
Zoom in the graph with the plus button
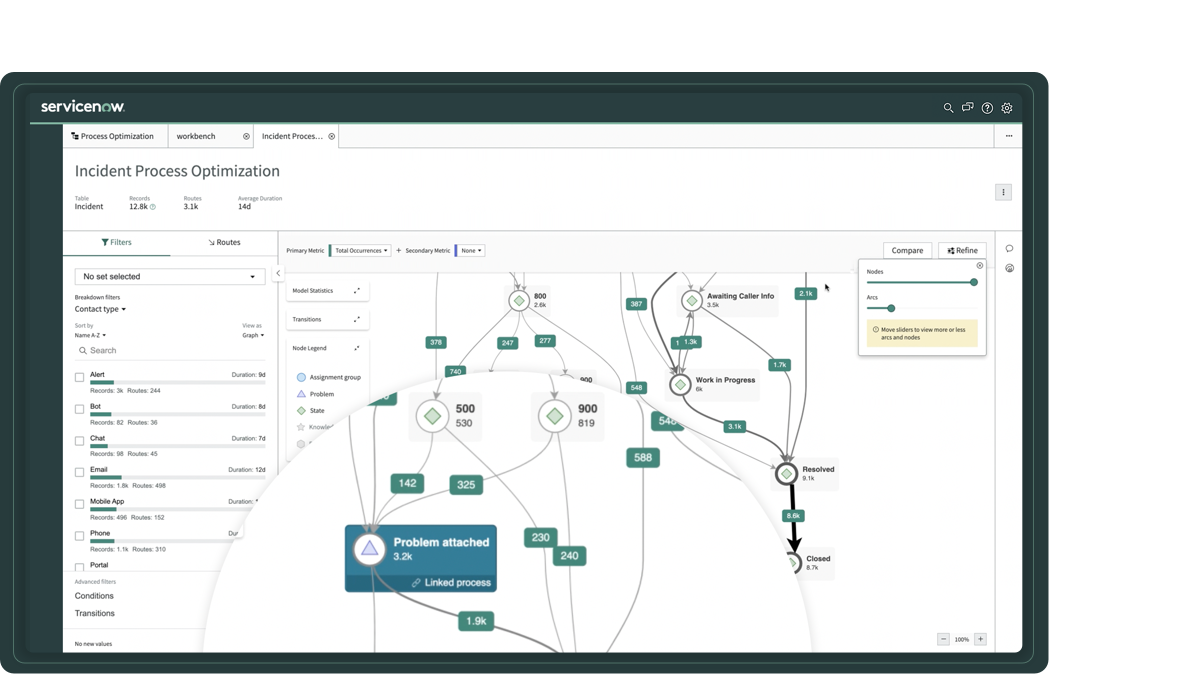(980, 639)
